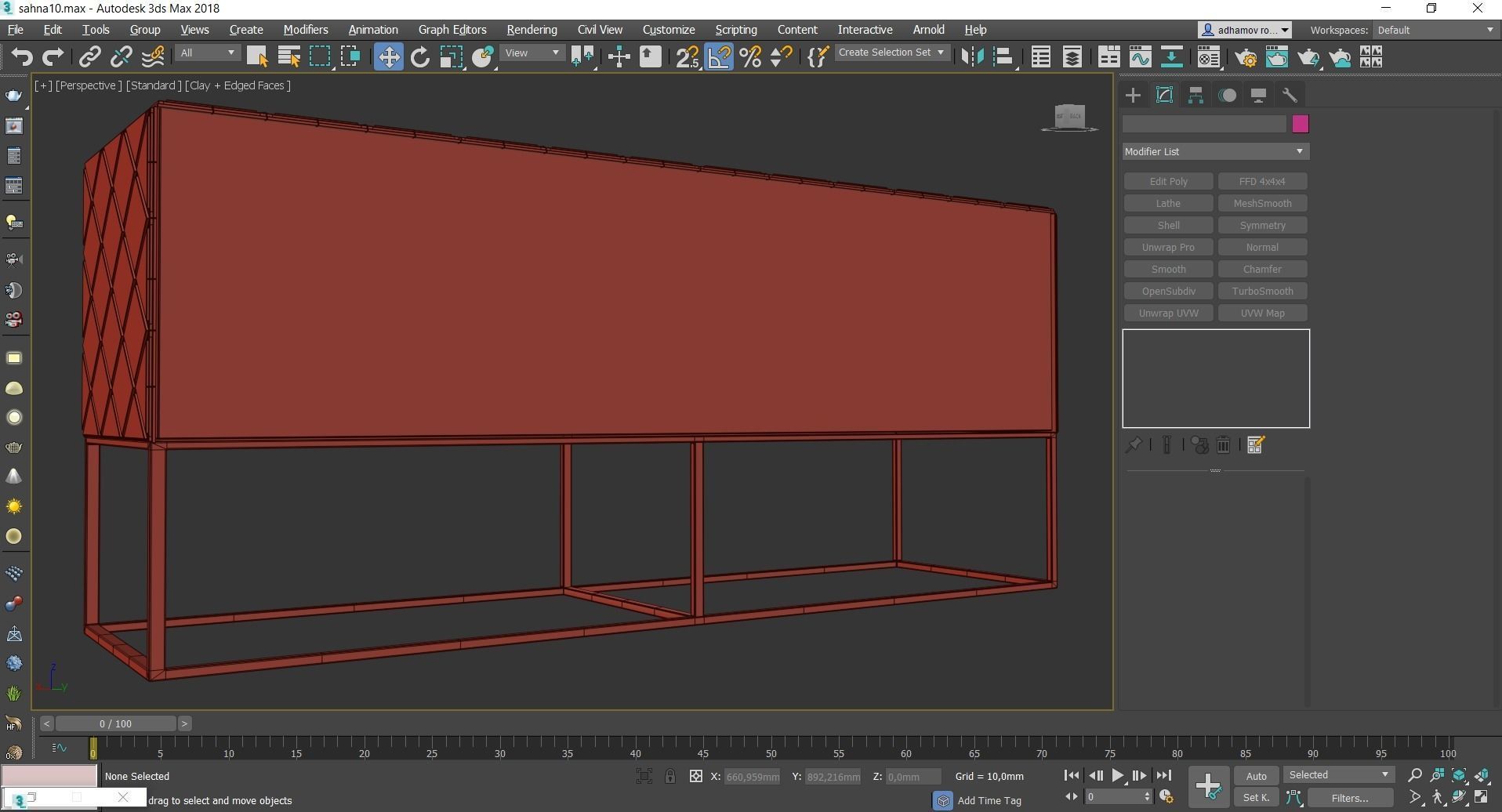Screen dimensions: 1502x812
Task: Click Bind to Space Warp icon
Action: [153, 57]
